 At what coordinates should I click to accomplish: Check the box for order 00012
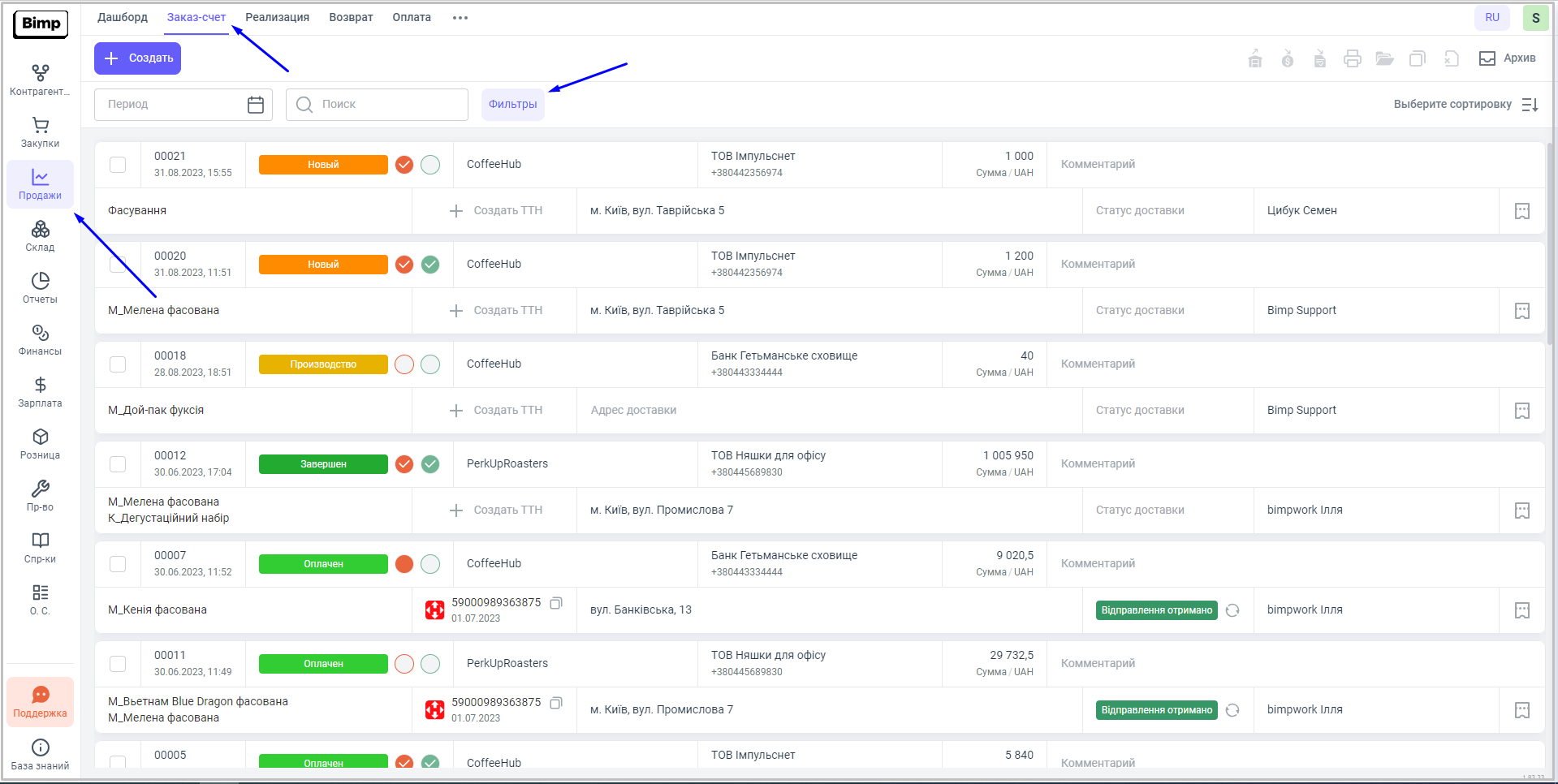coord(118,464)
